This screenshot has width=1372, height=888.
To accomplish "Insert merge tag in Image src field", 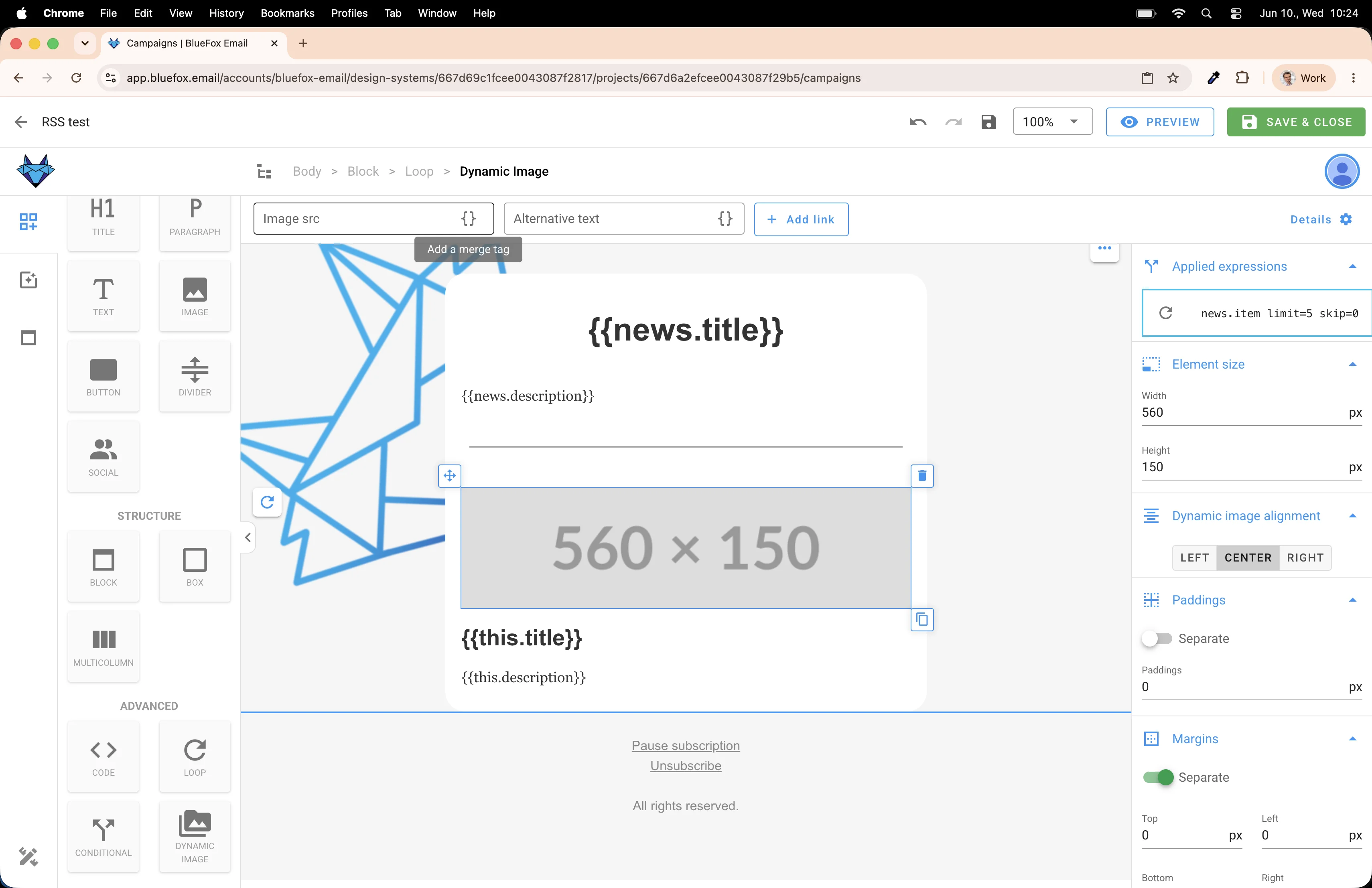I will (469, 219).
